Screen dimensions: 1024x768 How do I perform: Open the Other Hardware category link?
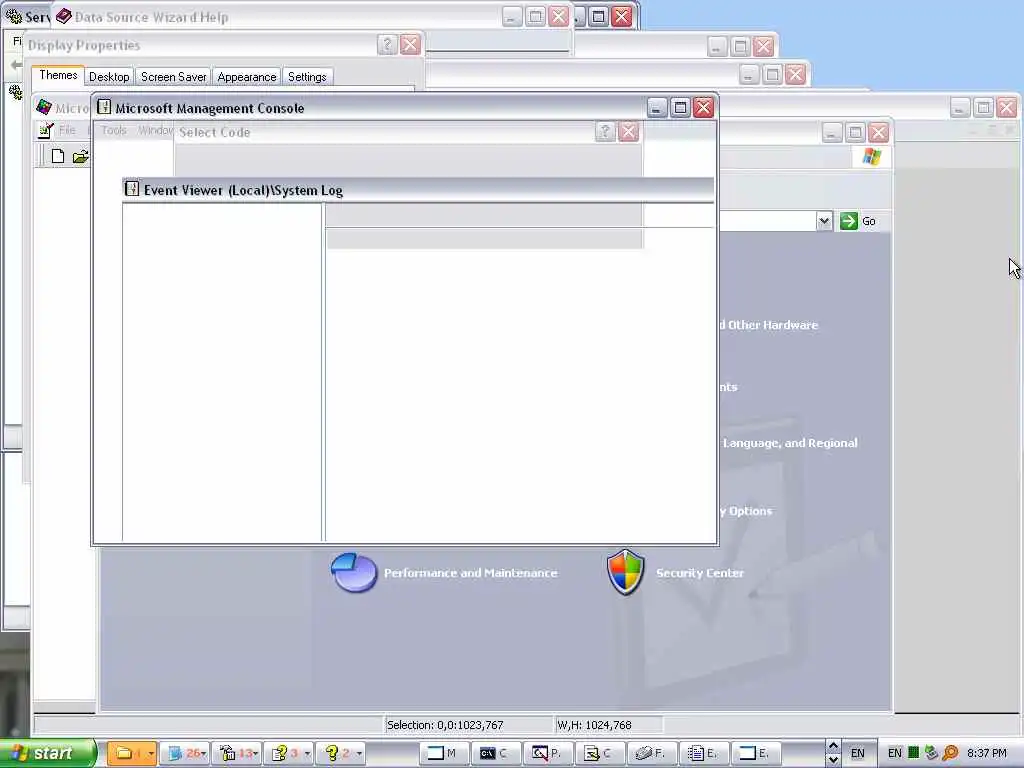[x=769, y=325]
